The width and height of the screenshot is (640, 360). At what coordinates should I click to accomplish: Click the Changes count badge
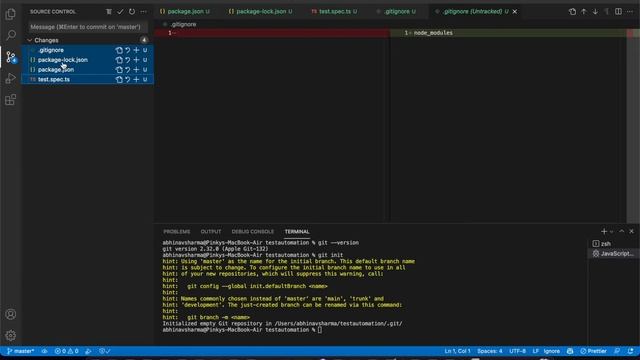pos(144,40)
